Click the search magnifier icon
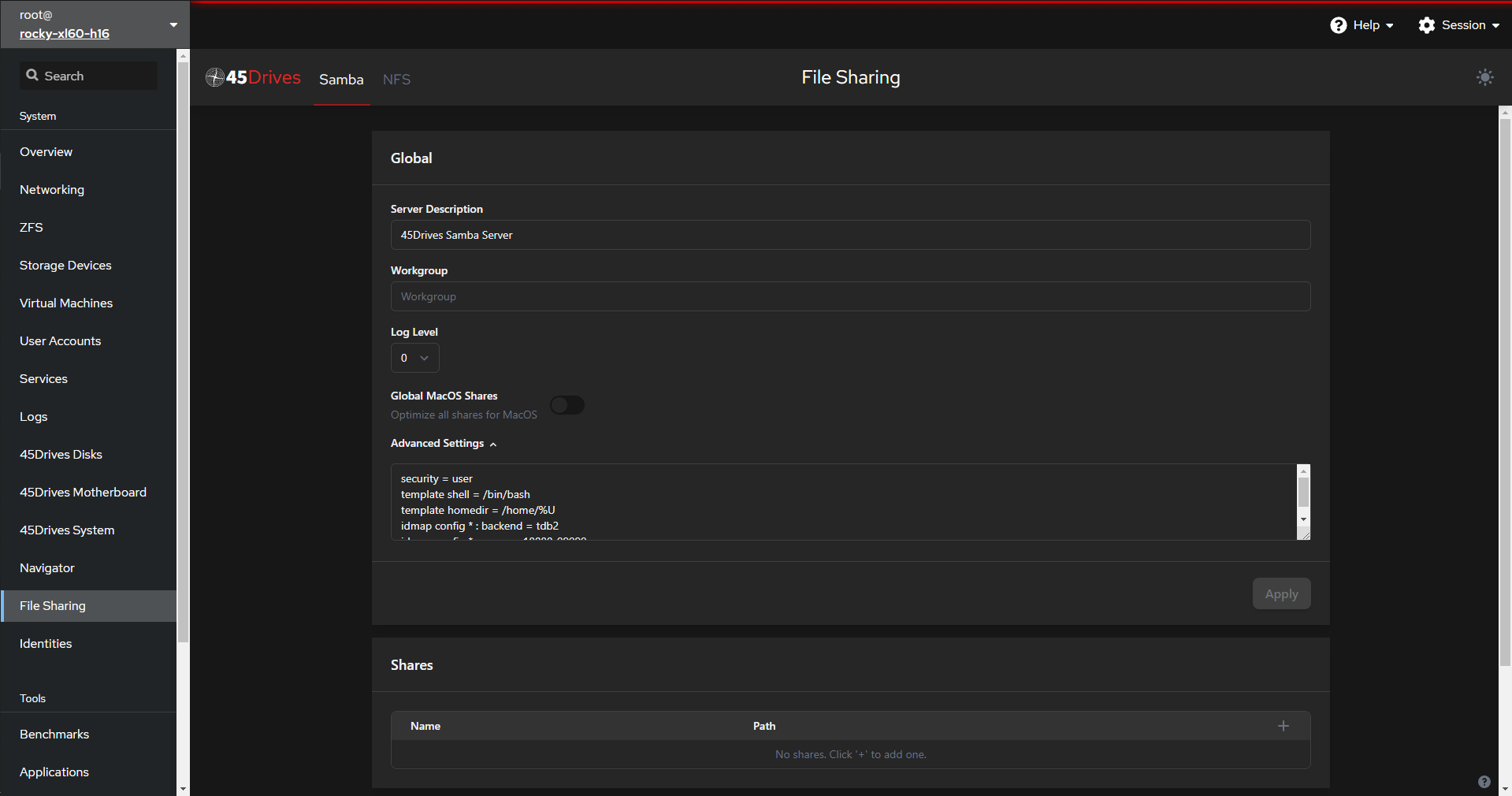Image resolution: width=1512 pixels, height=796 pixels. click(32, 76)
